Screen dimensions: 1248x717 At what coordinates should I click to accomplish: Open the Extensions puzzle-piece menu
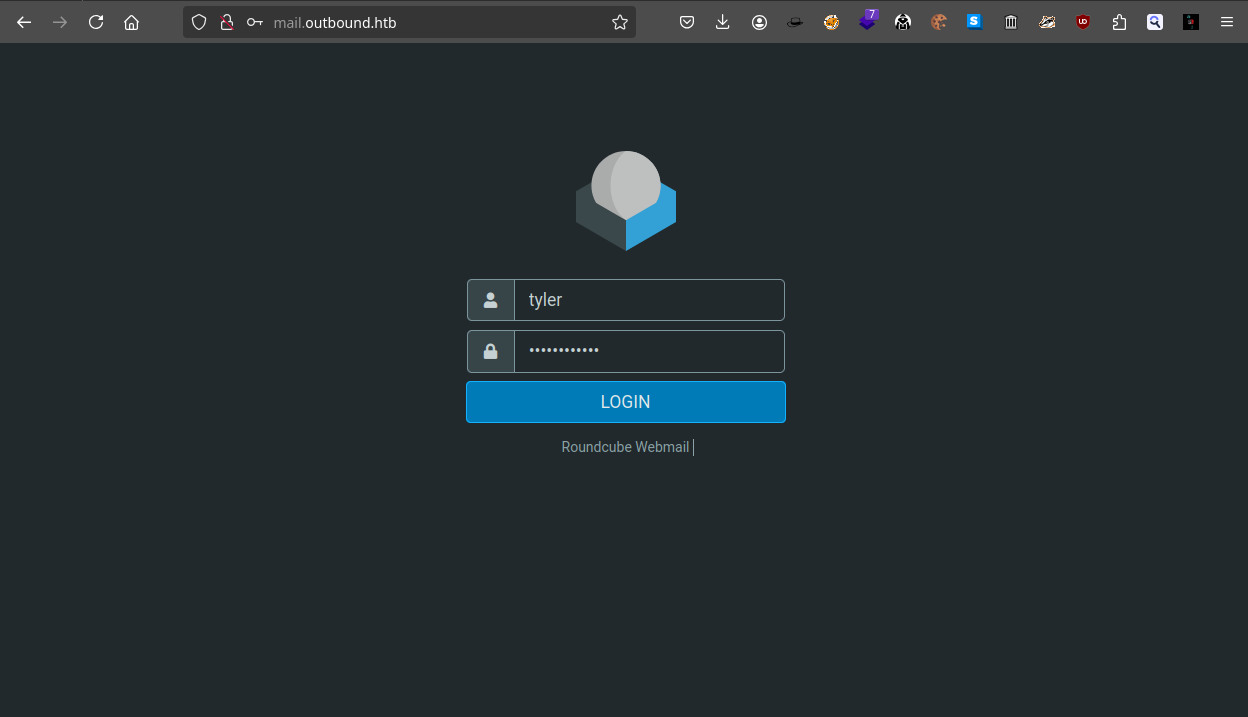pyautogui.click(x=1119, y=22)
